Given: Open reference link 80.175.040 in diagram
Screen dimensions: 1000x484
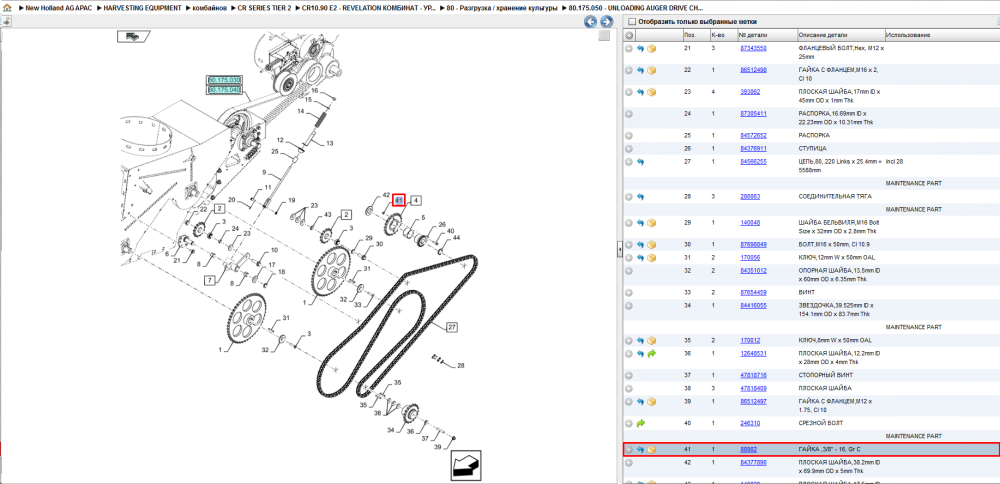Looking at the screenshot, I should pyautogui.click(x=224, y=90).
